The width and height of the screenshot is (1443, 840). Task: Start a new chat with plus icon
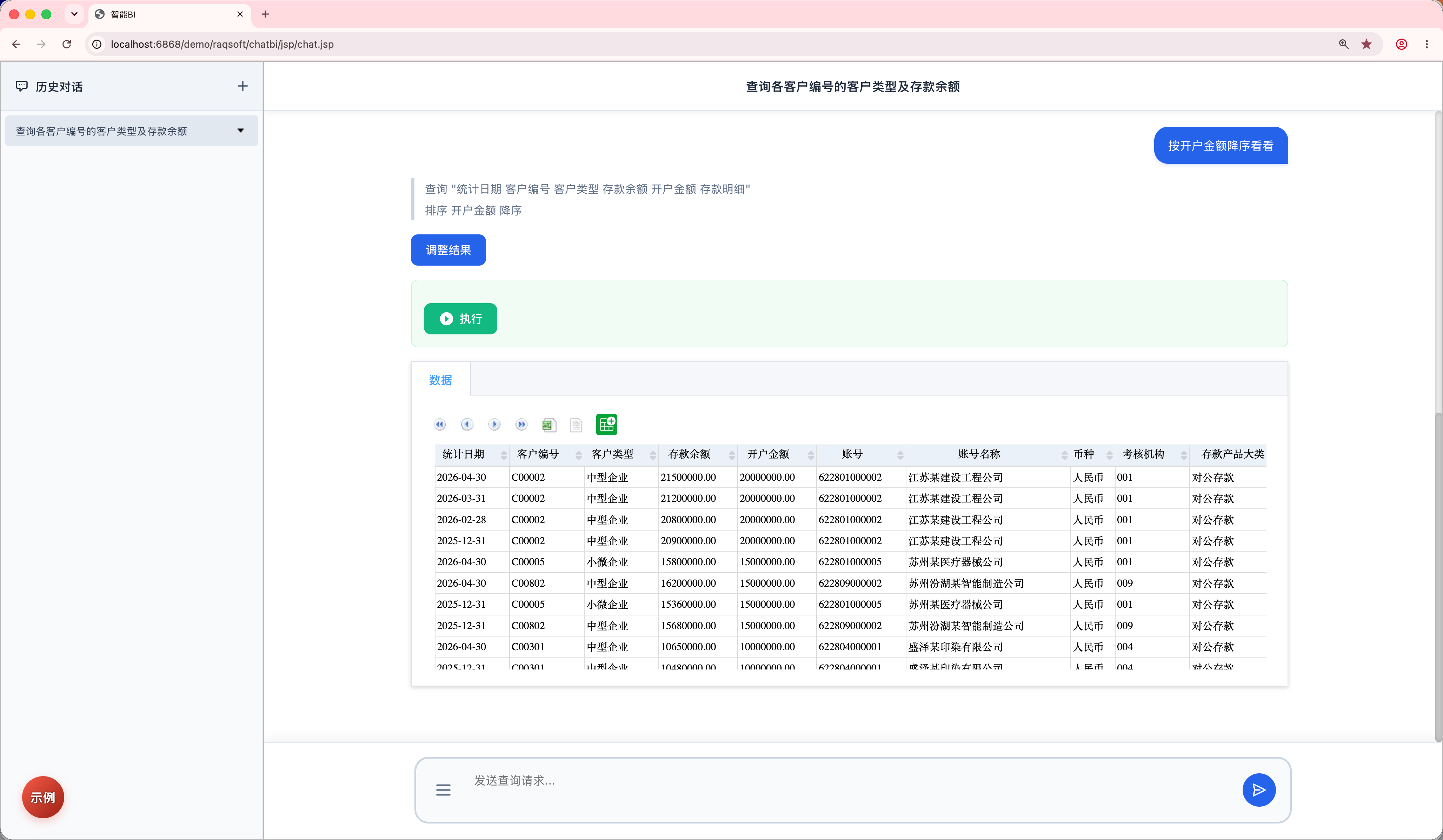tap(243, 86)
